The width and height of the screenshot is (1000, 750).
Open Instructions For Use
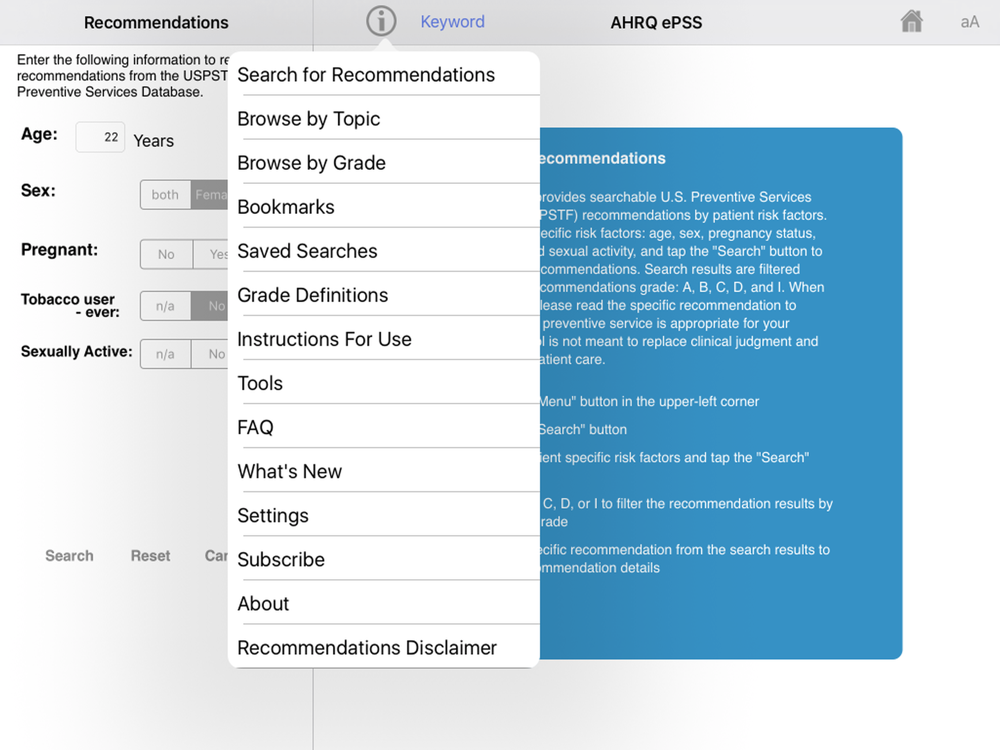[x=324, y=339]
